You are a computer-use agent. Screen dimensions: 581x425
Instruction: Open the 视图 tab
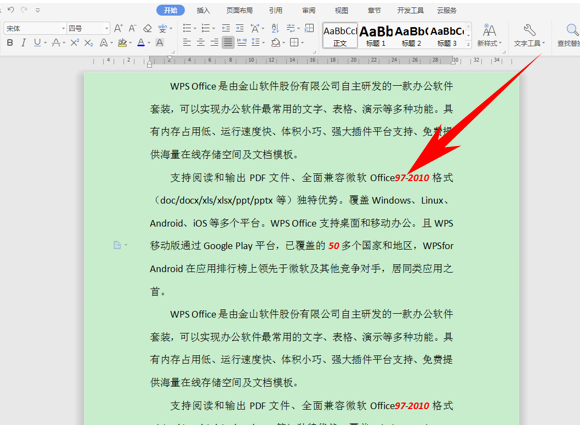point(341,10)
